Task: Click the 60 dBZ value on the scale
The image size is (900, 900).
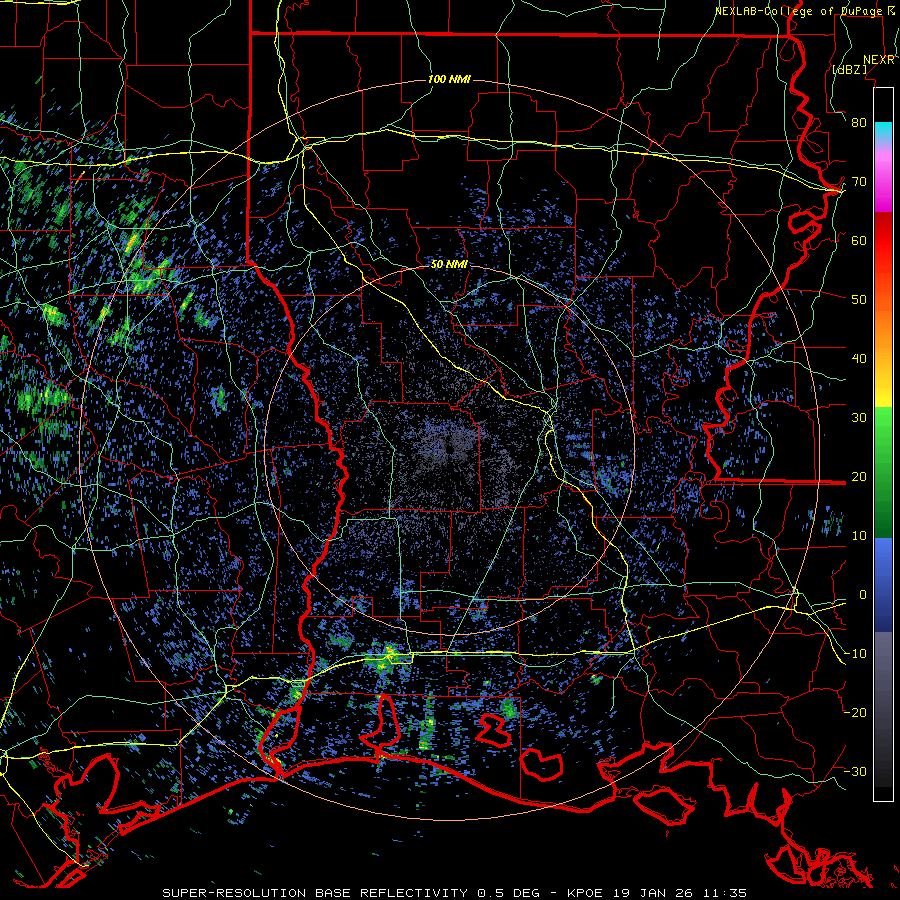Action: 859,241
